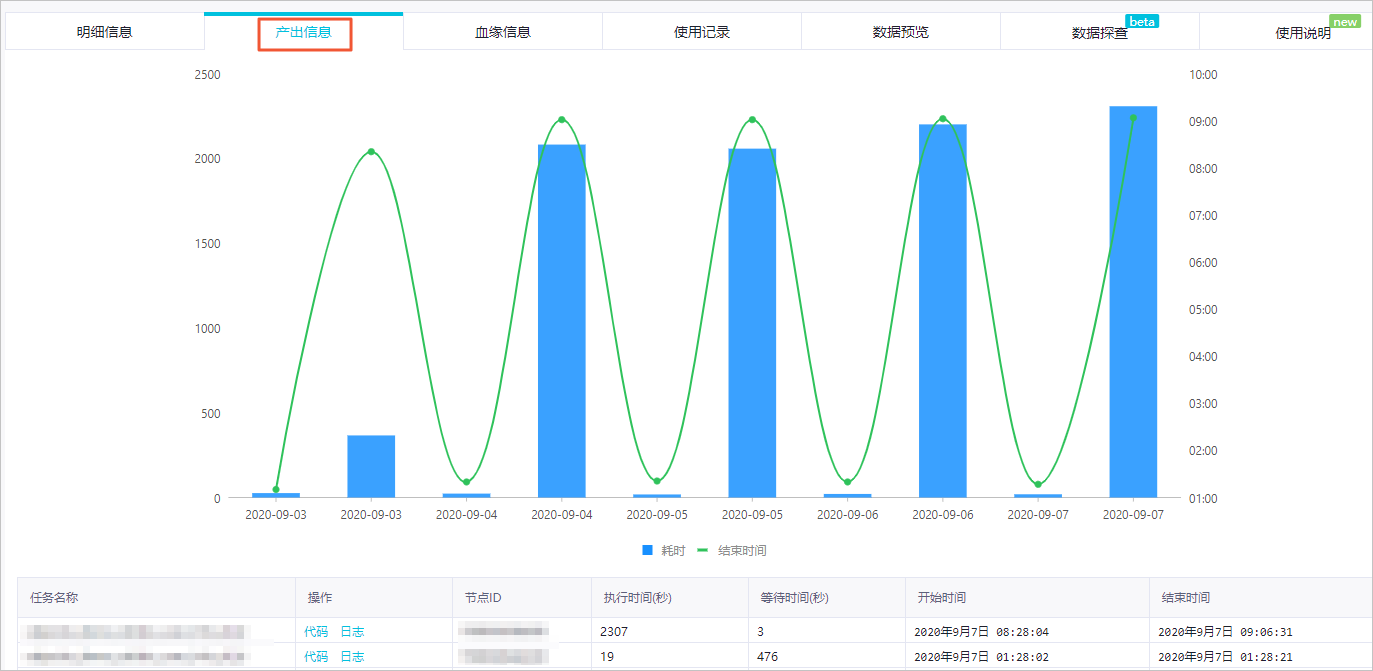Open 日志 for the 19-second task row
The width and height of the screenshot is (1373, 671).
(352, 657)
